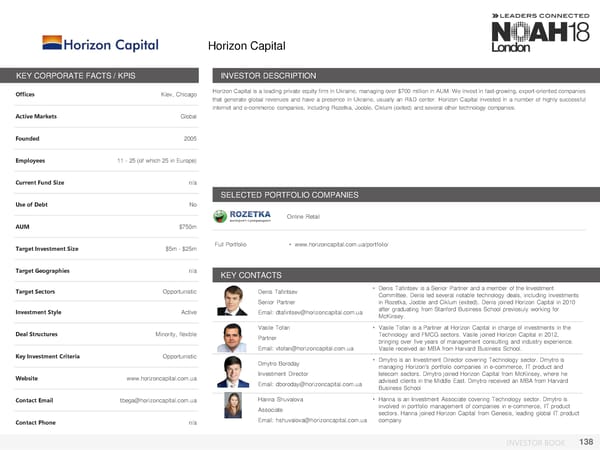Click the Investor Book footer label
The height and width of the screenshot is (450, 600).
tap(535, 442)
